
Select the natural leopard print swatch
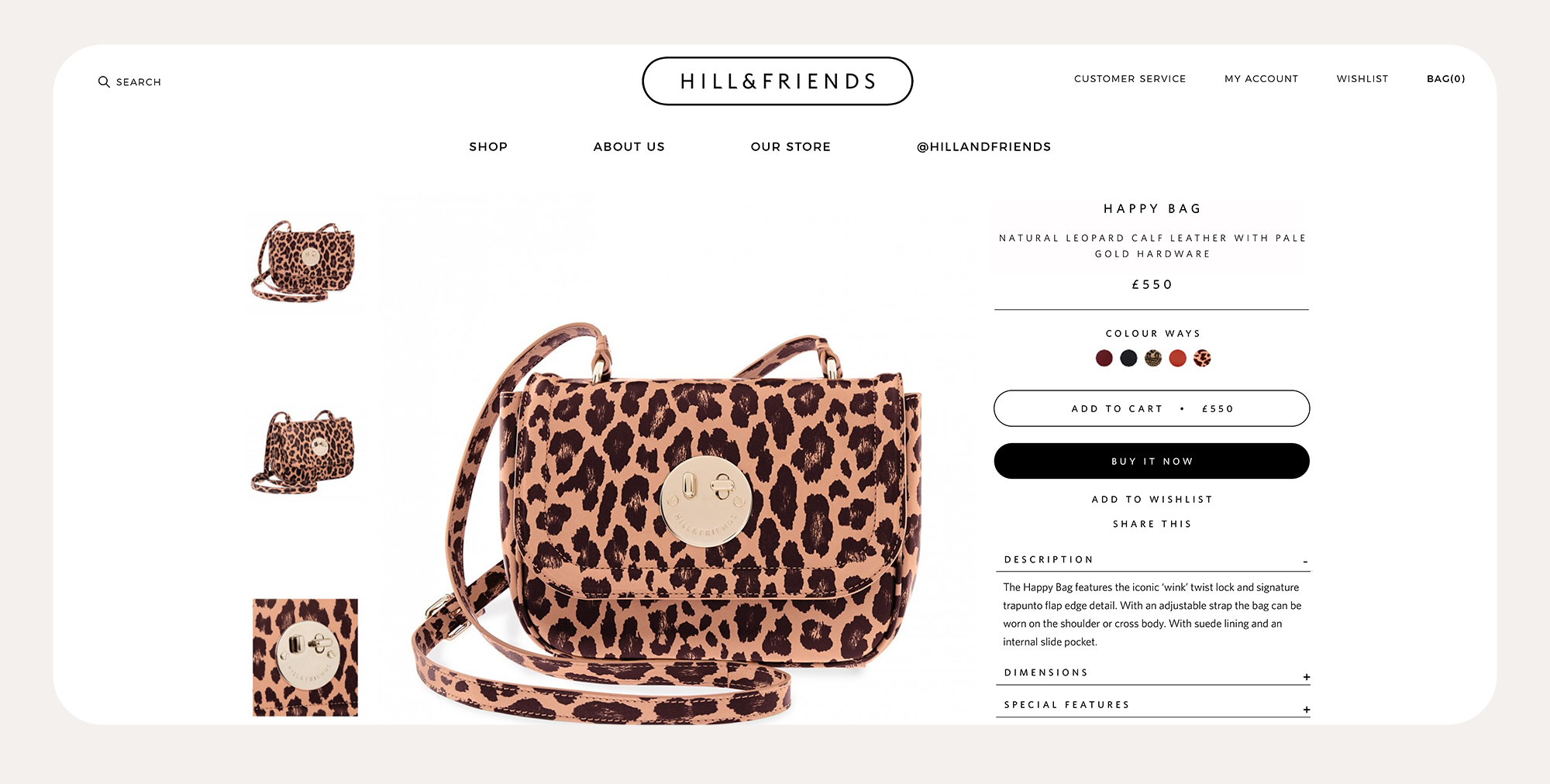pos(1202,358)
